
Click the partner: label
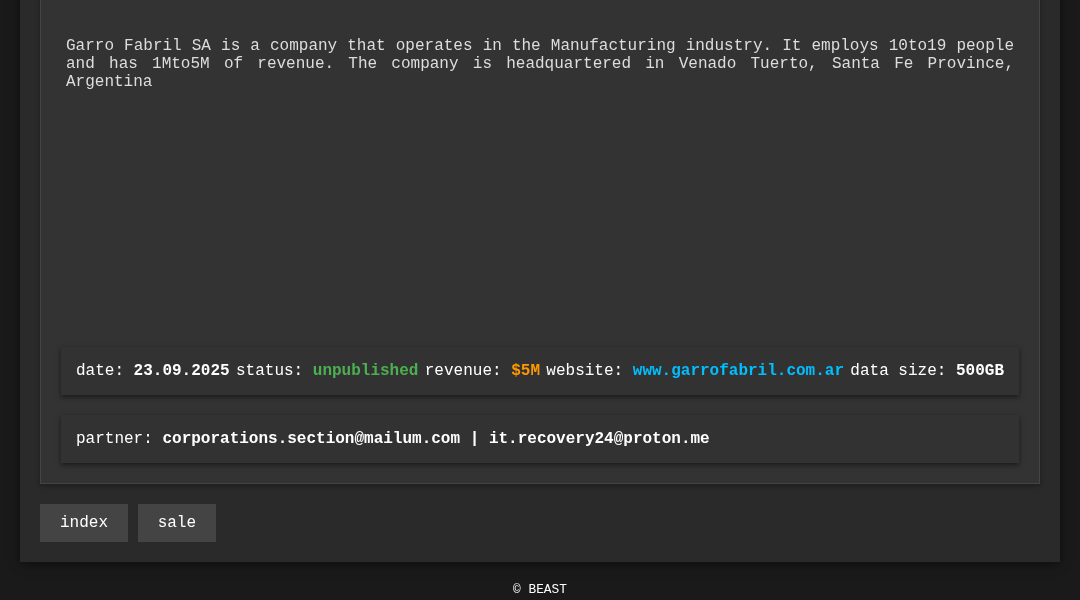pos(114,439)
